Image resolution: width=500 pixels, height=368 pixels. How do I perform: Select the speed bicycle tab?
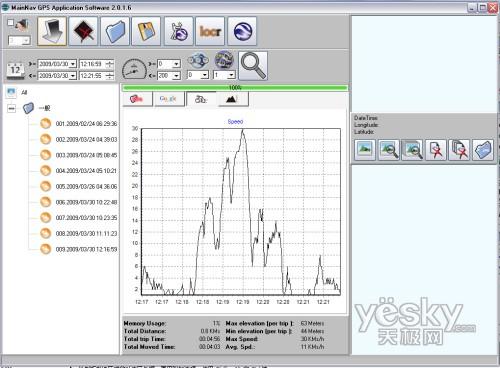[x=201, y=99]
